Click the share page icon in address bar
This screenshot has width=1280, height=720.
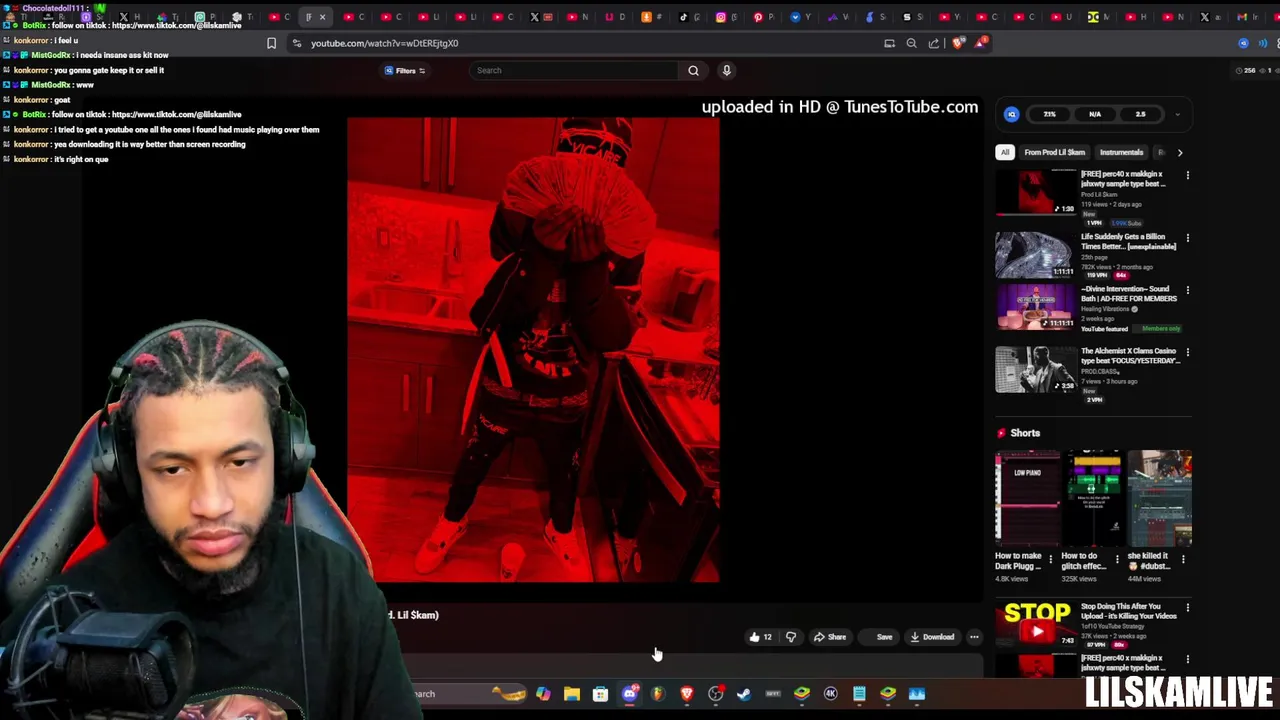tap(934, 43)
